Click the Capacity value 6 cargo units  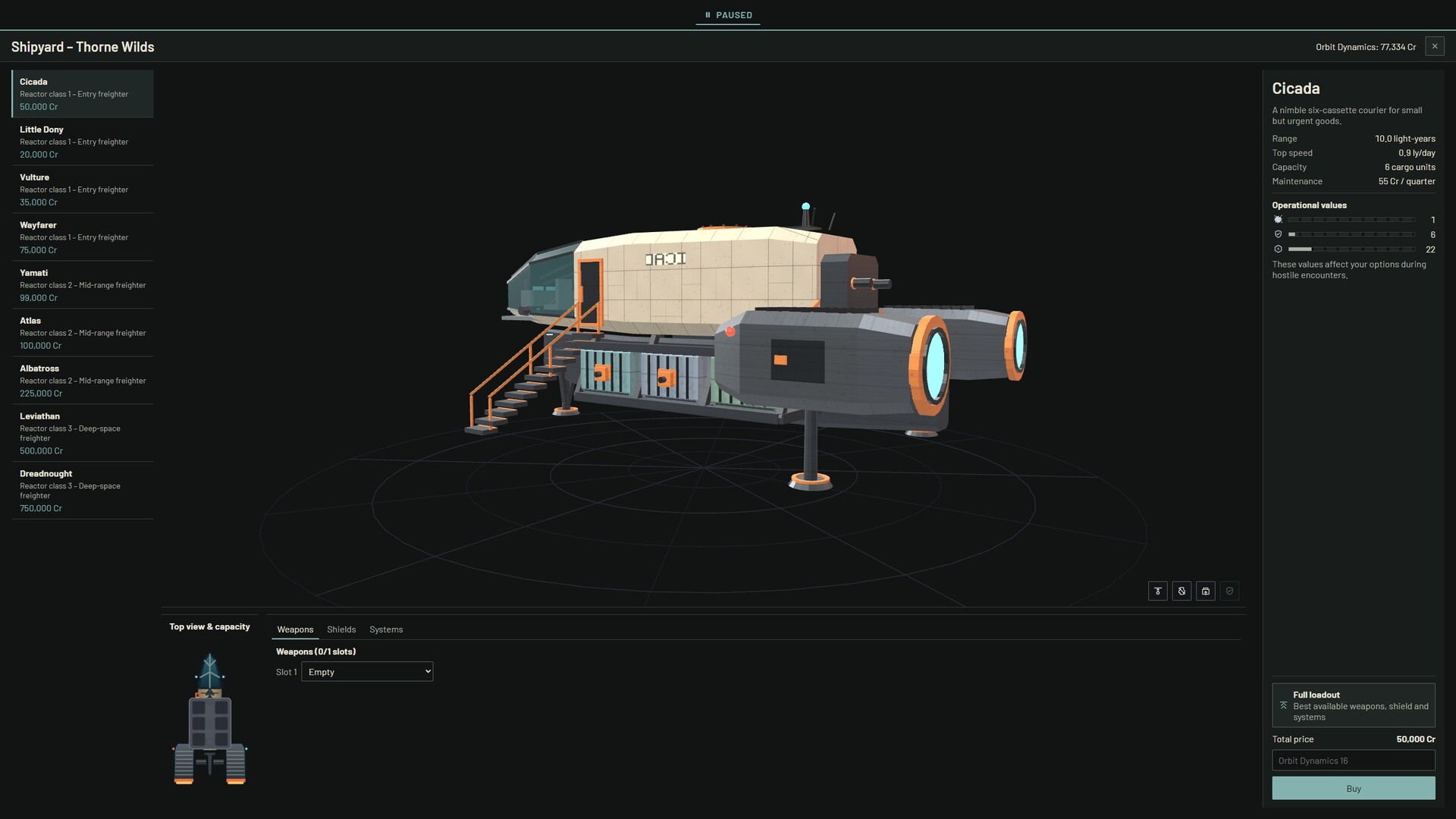click(1410, 167)
